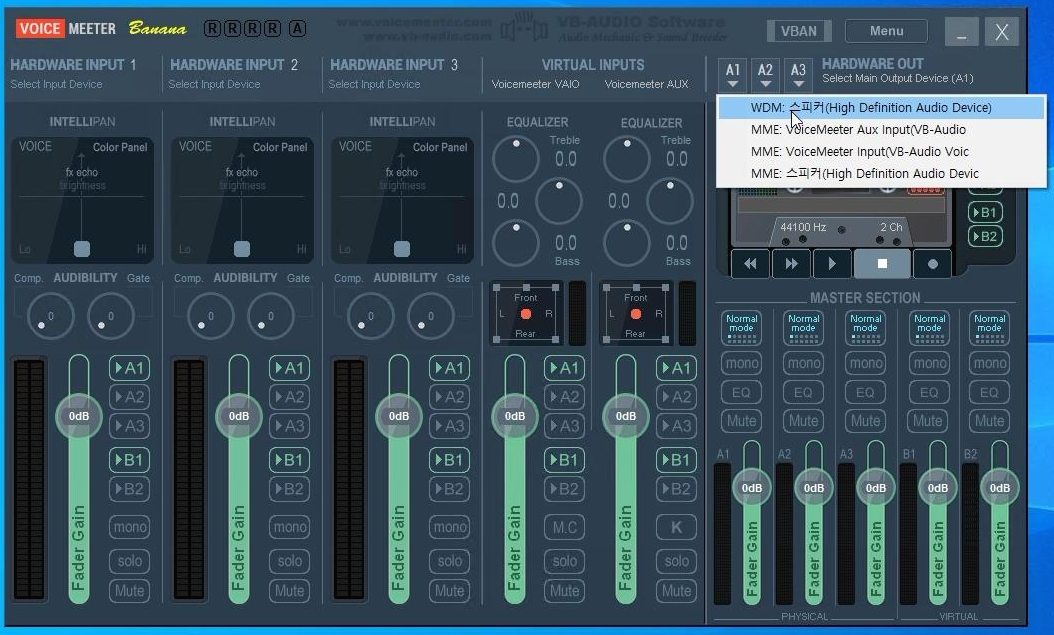Open Hardware Input 1 device selector
Viewport: 1054px width, 635px height.
pos(56,84)
